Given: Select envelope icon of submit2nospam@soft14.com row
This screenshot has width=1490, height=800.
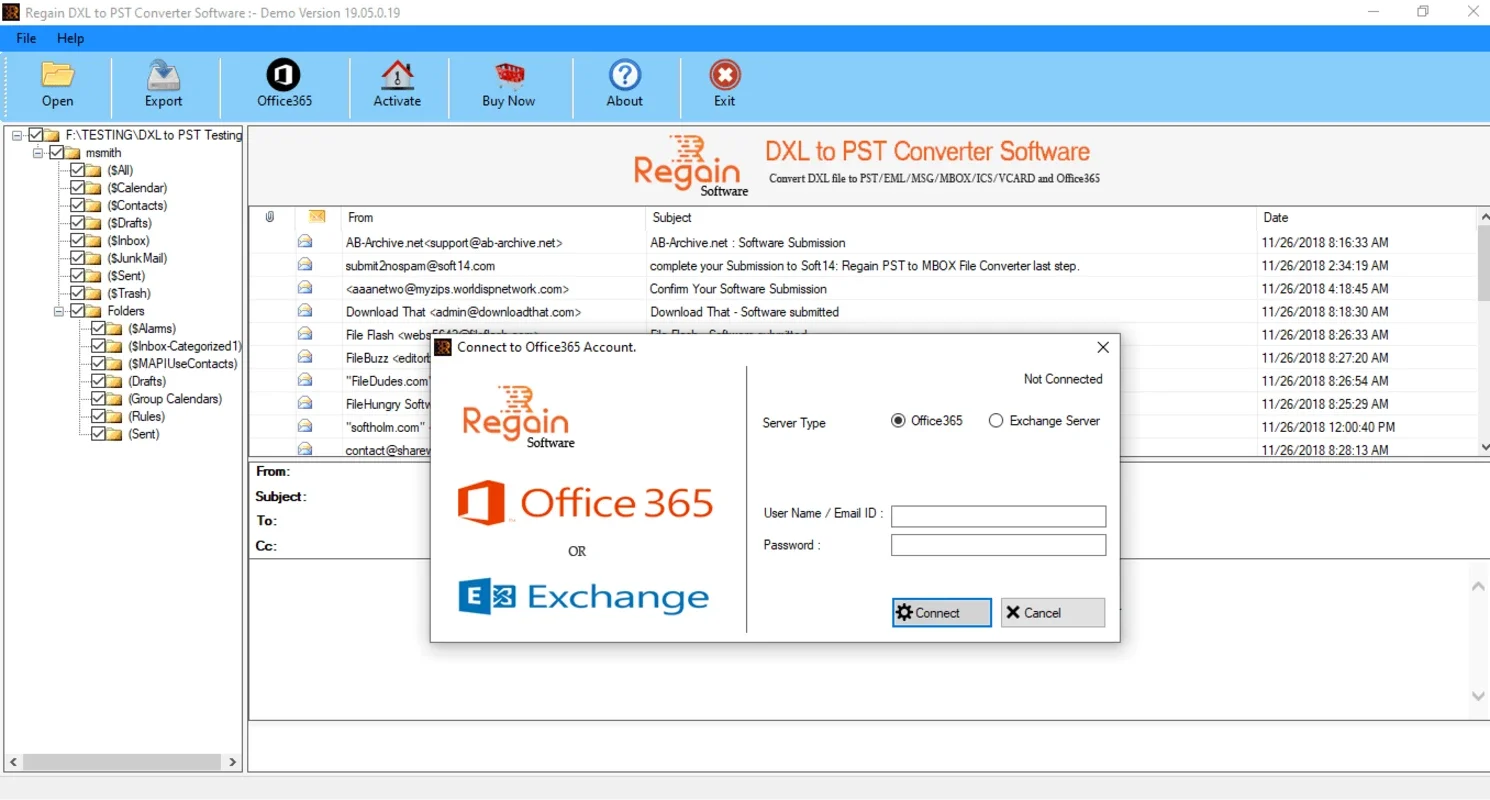Looking at the screenshot, I should (x=305, y=265).
